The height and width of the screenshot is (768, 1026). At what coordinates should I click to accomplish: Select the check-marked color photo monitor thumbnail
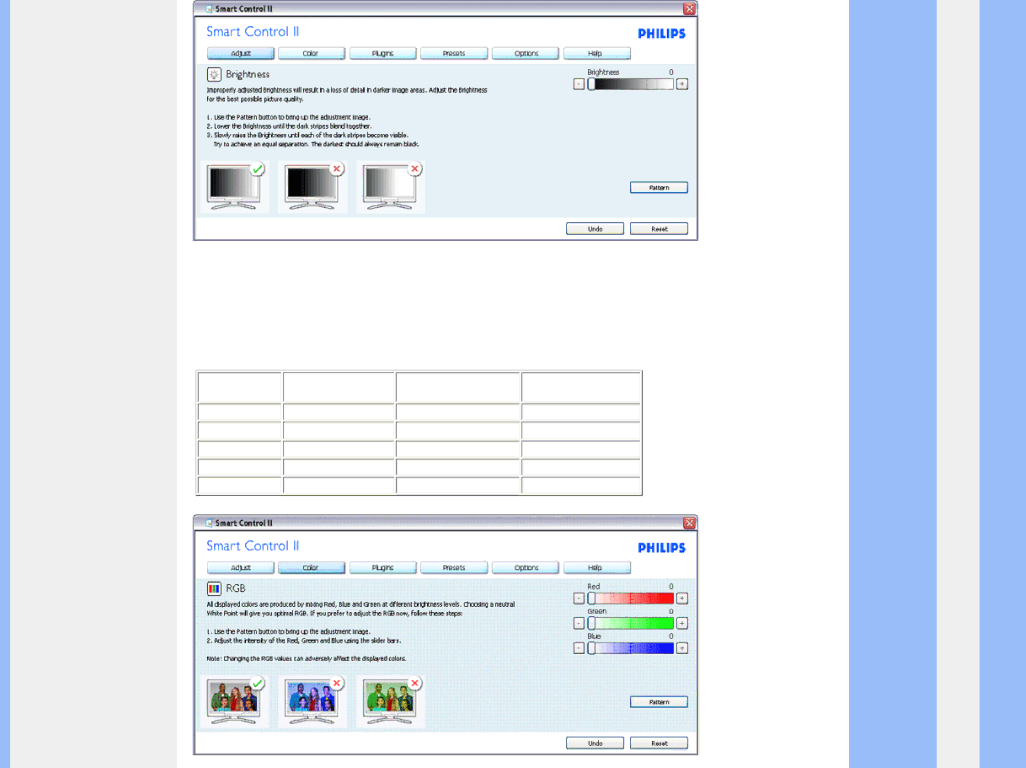click(x=234, y=701)
